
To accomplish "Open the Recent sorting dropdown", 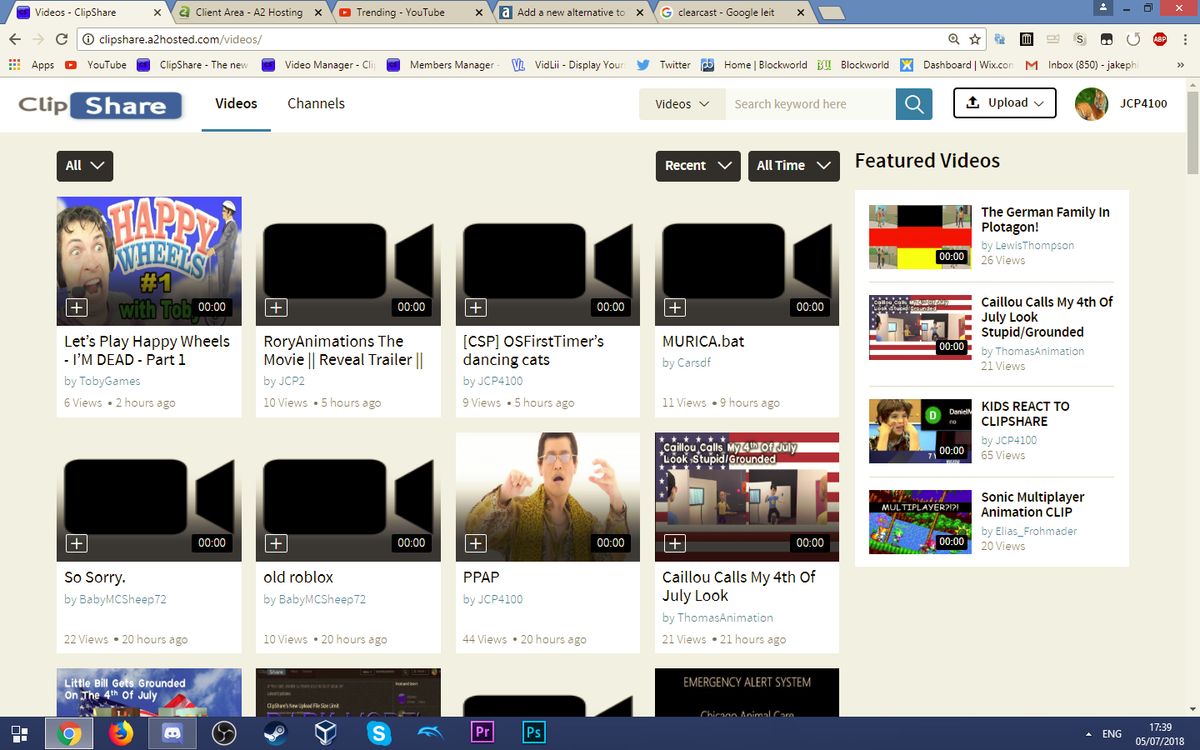I will [x=697, y=166].
